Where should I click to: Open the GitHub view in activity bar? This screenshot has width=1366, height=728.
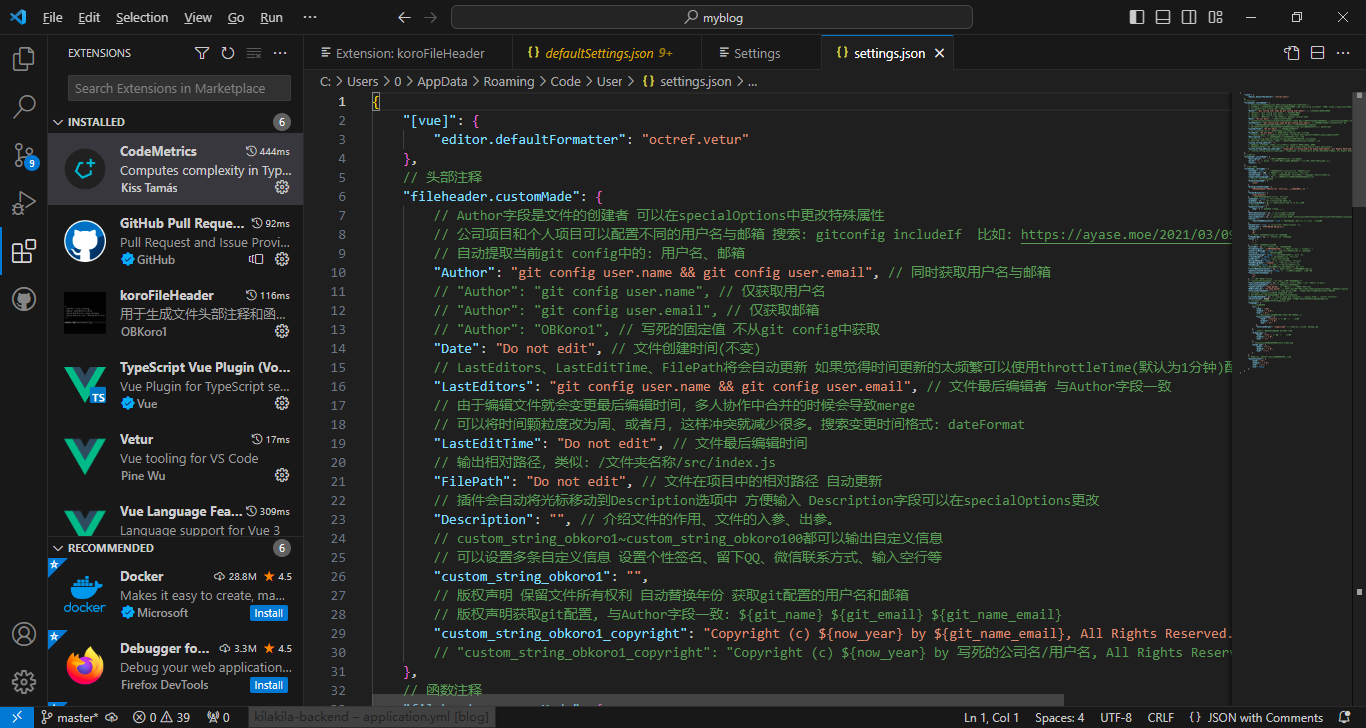tap(23, 299)
